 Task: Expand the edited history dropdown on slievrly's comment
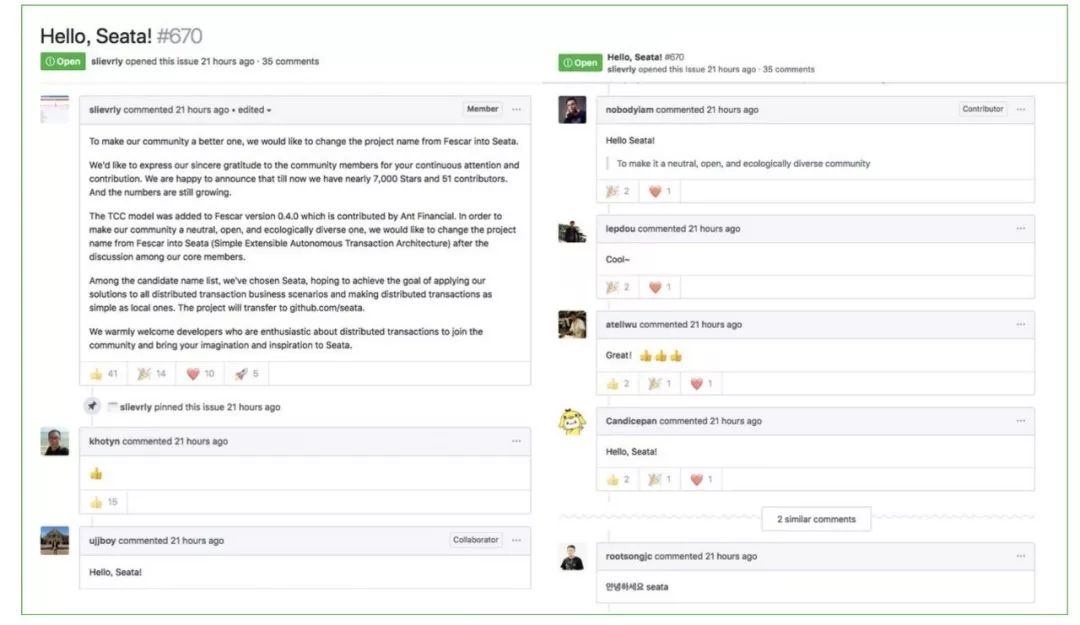[254, 110]
